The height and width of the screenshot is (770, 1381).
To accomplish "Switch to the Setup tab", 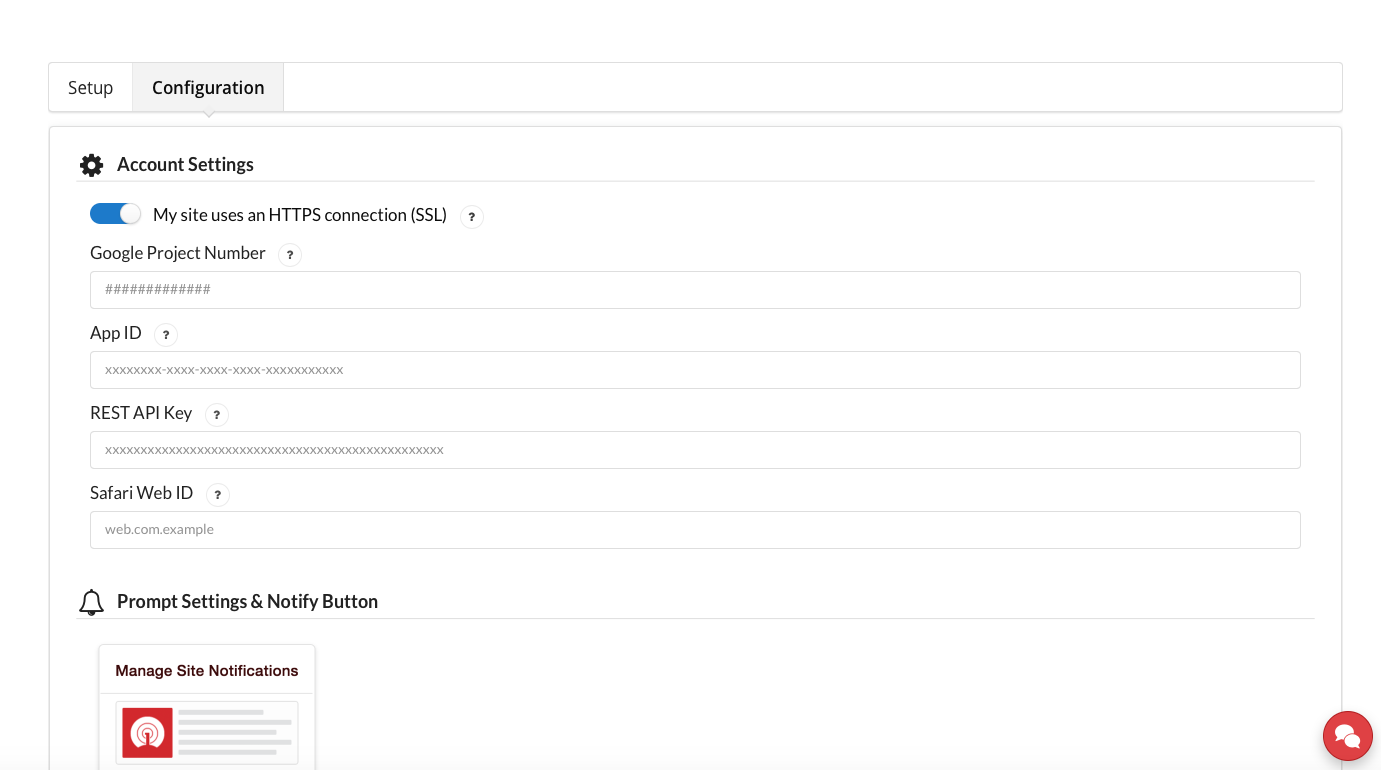I will tap(89, 87).
